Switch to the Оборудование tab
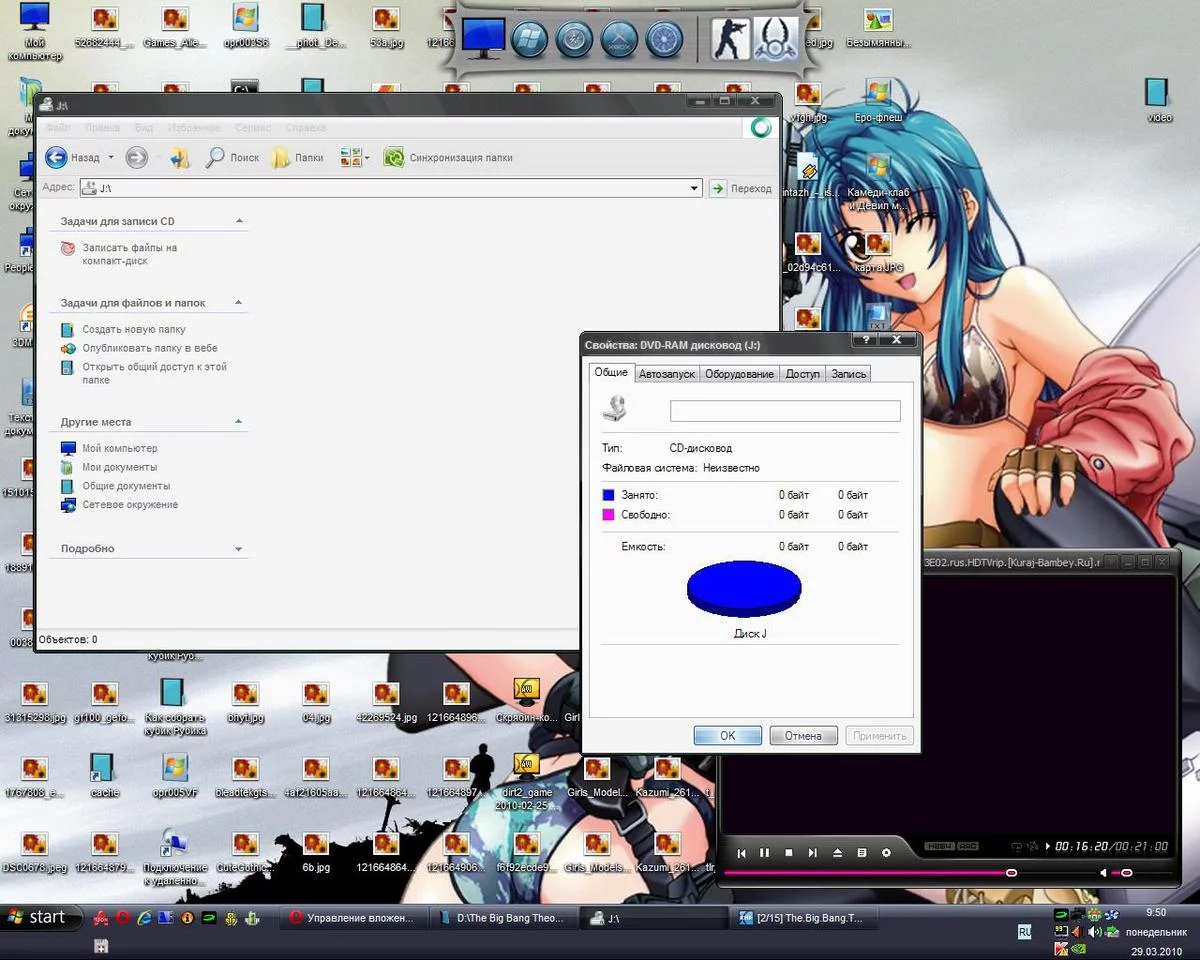 pos(739,374)
